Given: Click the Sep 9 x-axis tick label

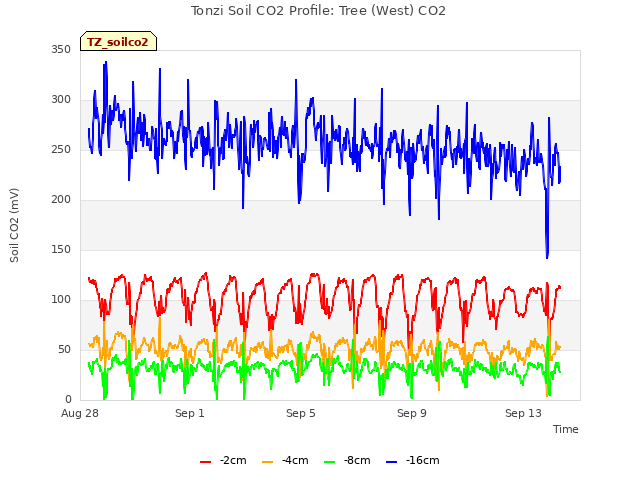Looking at the screenshot, I should (x=412, y=413).
